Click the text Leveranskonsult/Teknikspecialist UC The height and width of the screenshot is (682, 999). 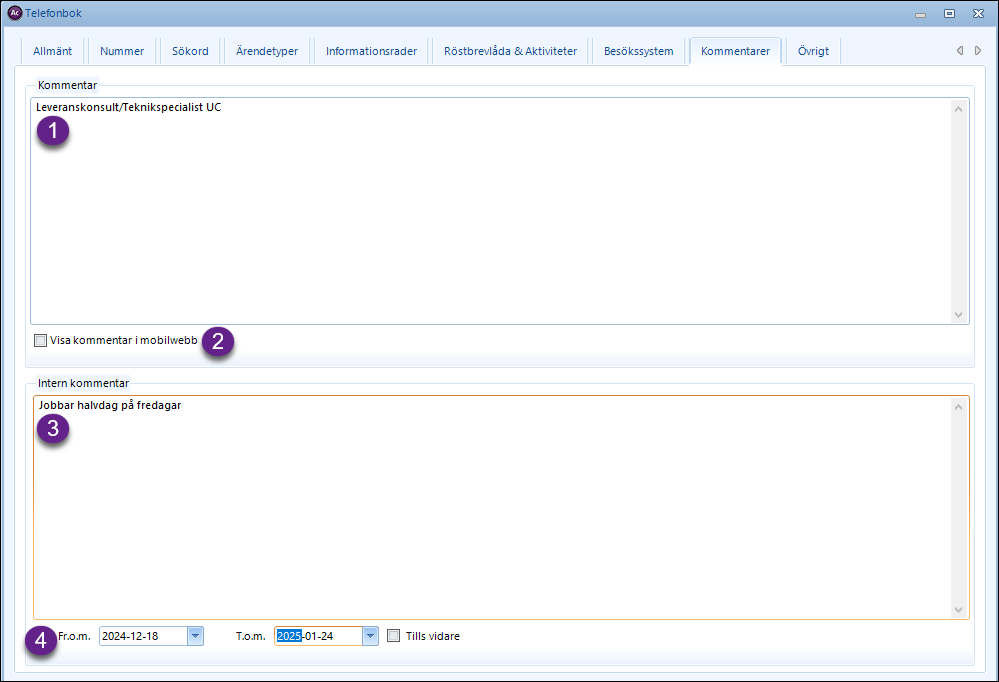coord(129,107)
